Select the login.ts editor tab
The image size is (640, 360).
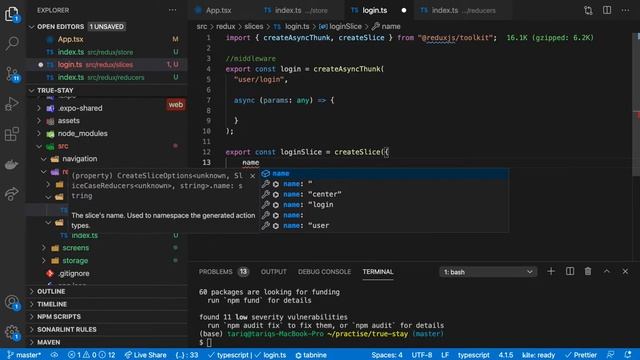tap(379, 10)
